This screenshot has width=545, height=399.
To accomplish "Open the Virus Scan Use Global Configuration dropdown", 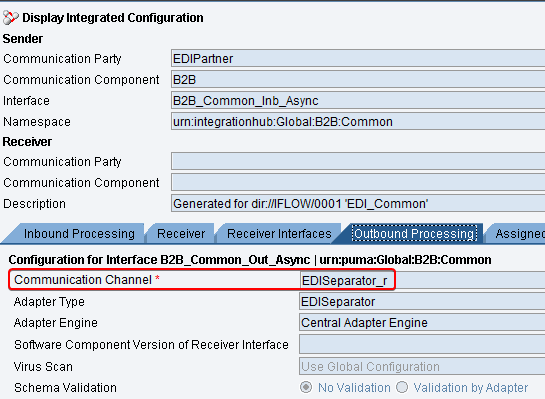I will pos(422,366).
